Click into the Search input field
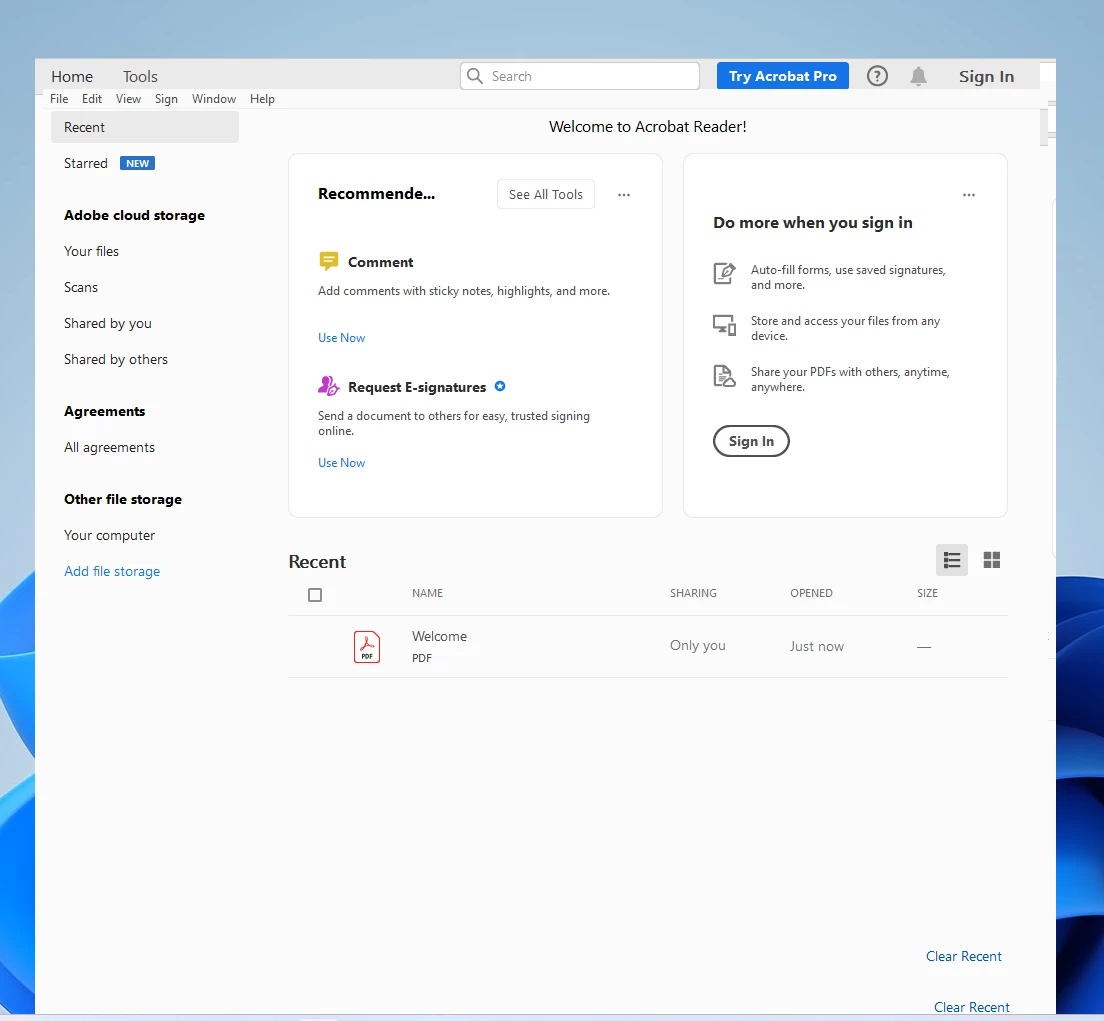This screenshot has width=1104, height=1021. 579,76
